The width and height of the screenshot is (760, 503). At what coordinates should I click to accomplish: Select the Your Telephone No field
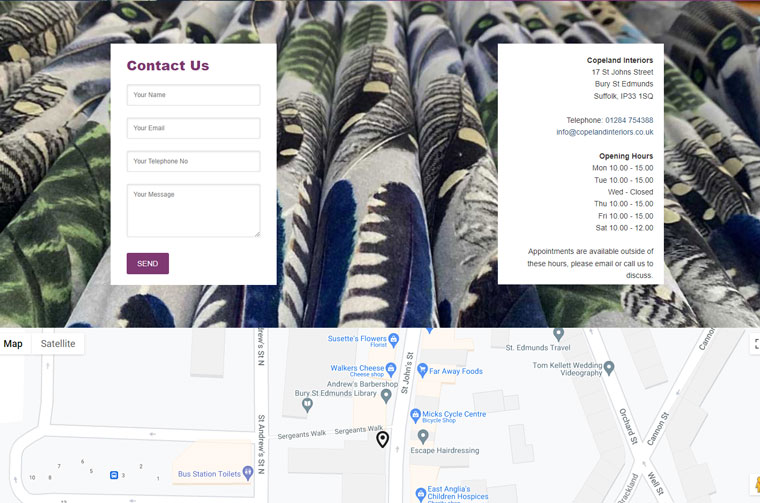193,161
